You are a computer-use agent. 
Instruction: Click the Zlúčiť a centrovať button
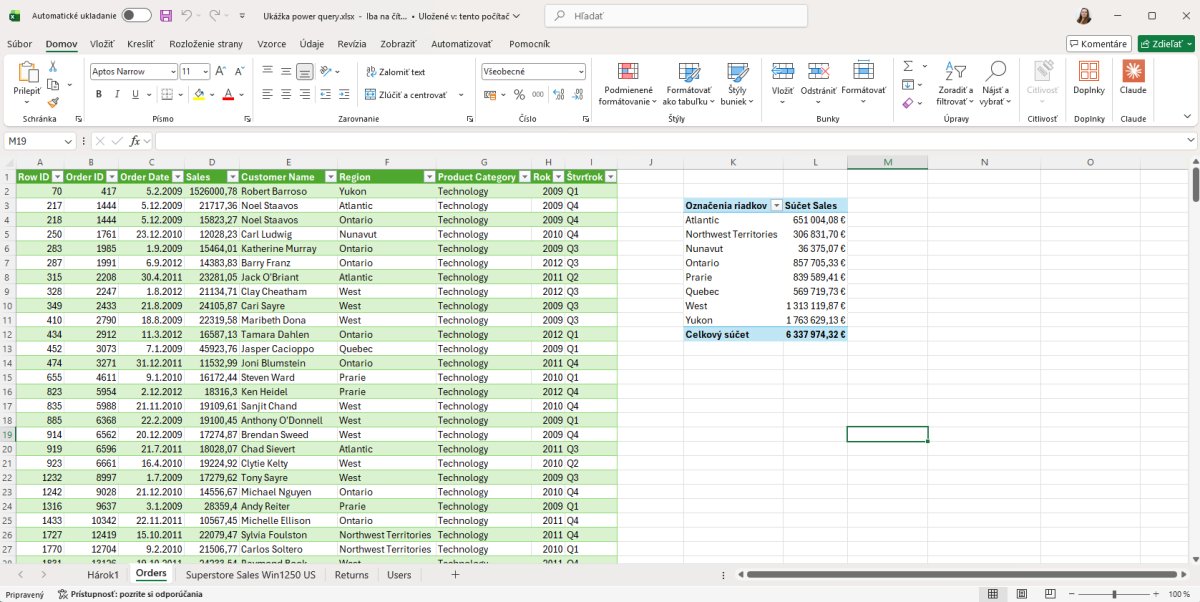point(405,95)
